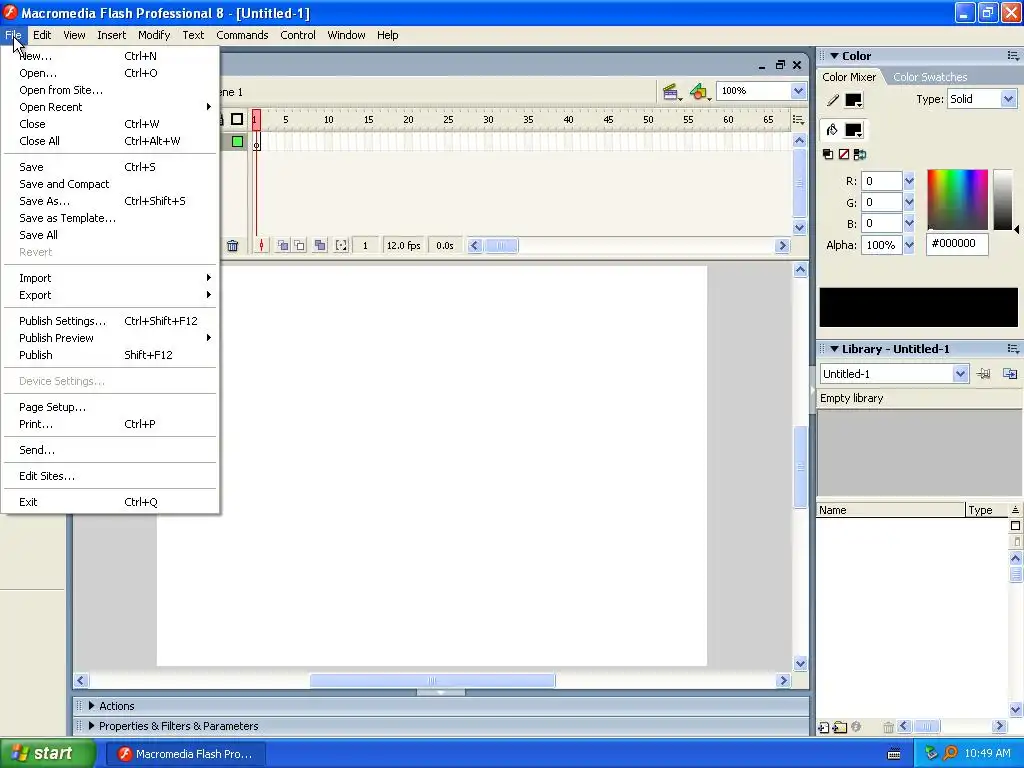Click the New Folder icon in Library
The height and width of the screenshot is (768, 1024).
click(x=840, y=727)
